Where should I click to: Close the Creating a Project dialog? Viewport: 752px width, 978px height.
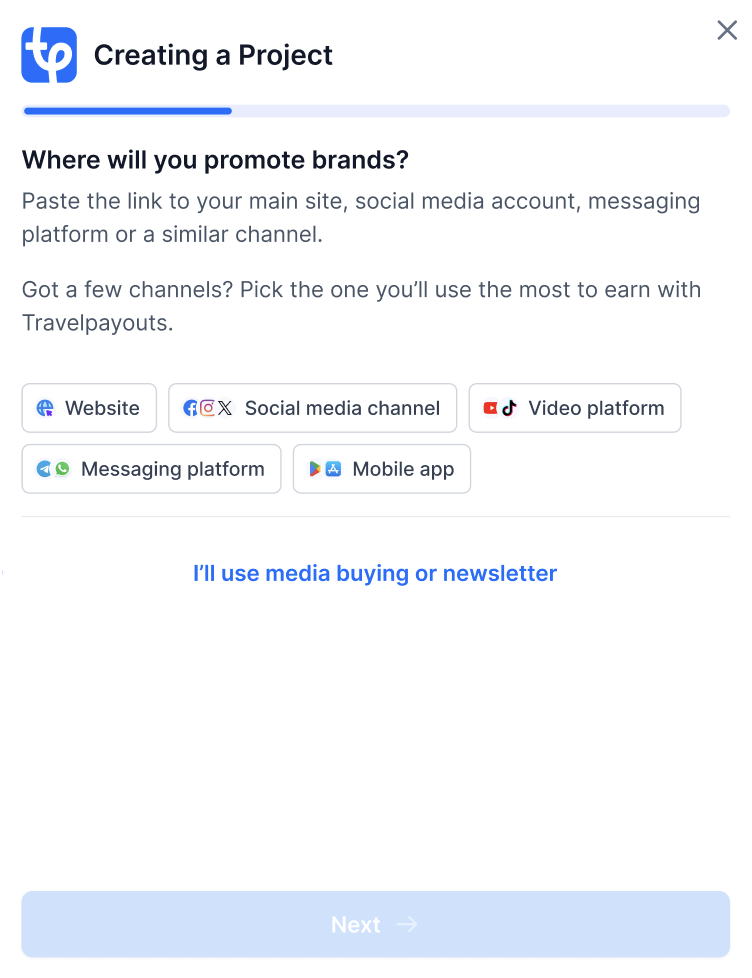click(x=727, y=30)
